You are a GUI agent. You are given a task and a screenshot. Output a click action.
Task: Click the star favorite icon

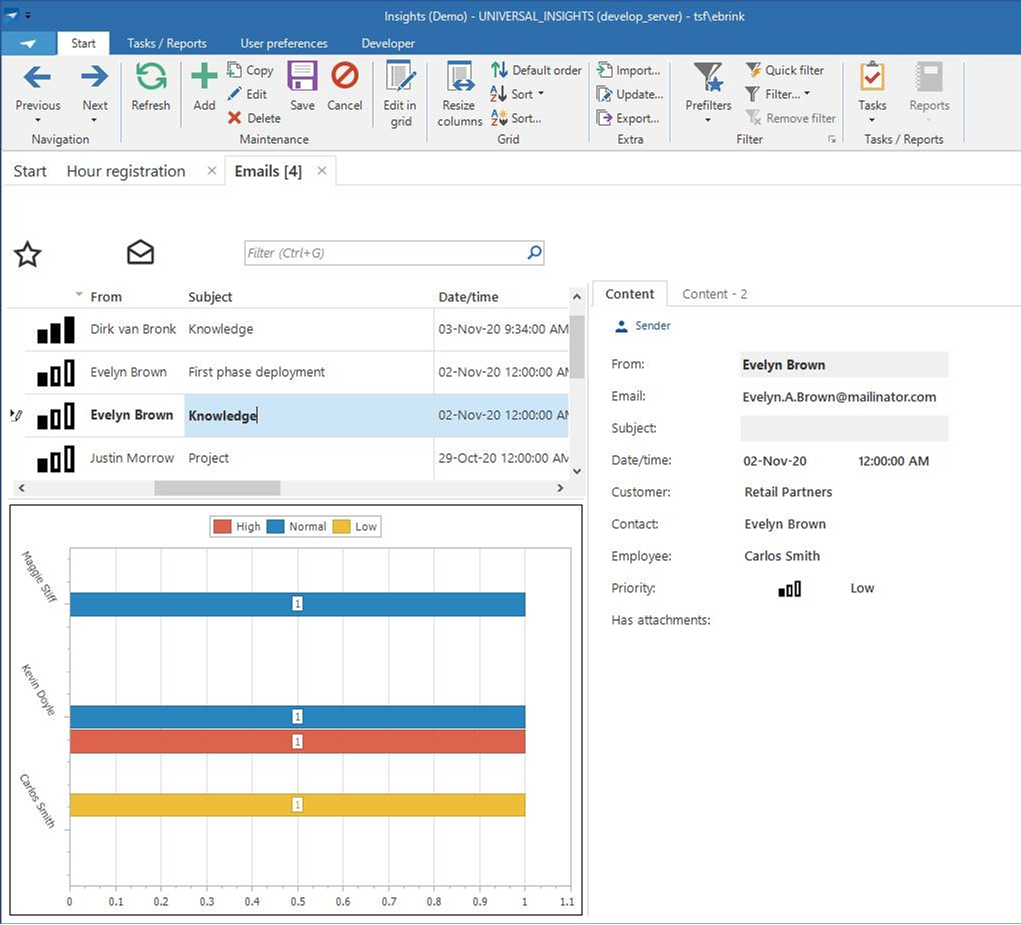click(x=27, y=254)
